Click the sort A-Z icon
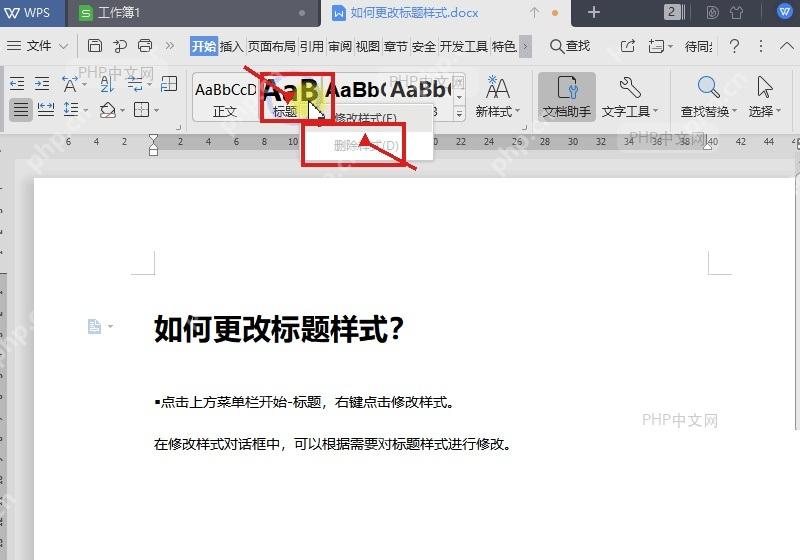 coord(107,83)
